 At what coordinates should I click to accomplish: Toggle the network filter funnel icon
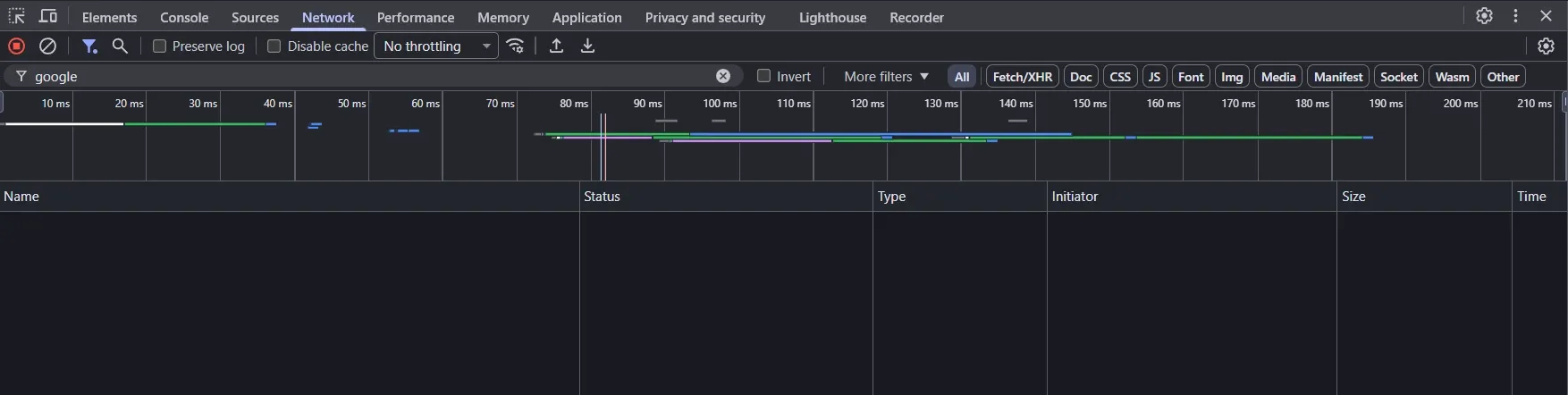[x=89, y=46]
